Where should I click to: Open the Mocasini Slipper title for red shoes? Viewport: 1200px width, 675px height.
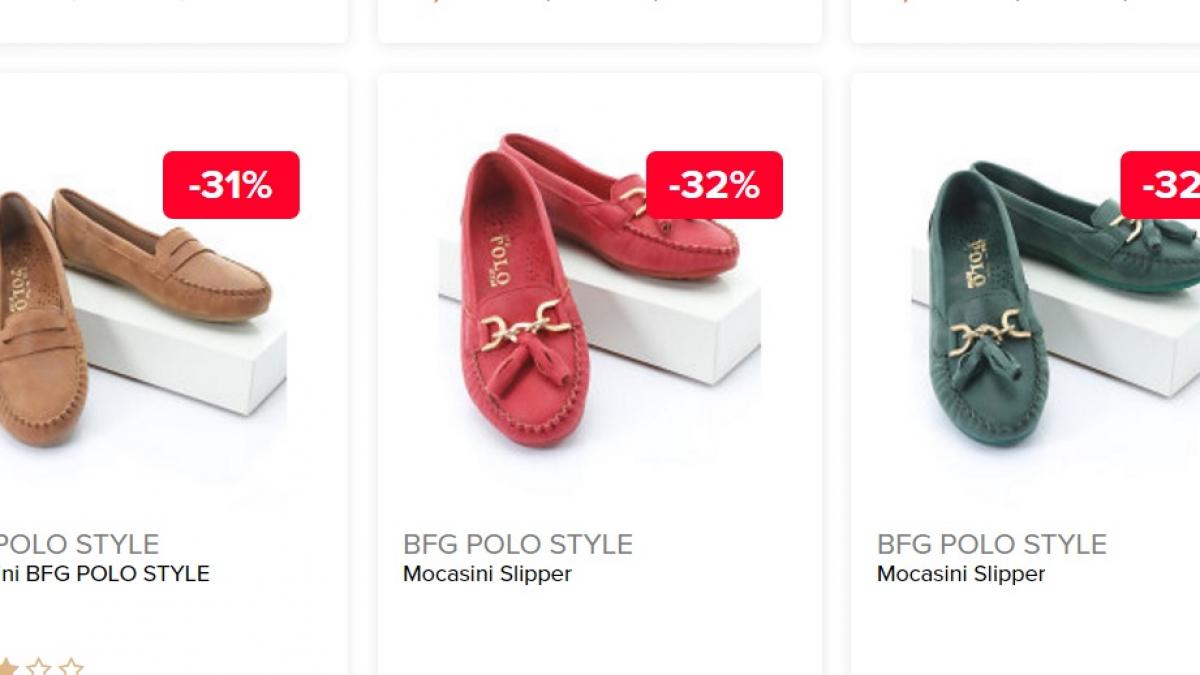[x=485, y=574]
